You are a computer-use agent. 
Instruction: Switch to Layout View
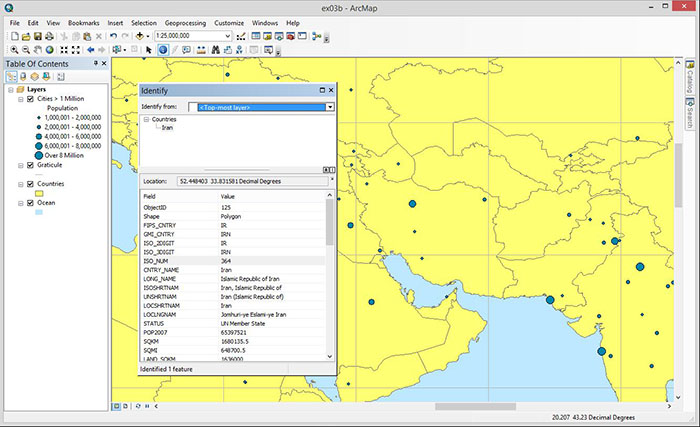(125, 406)
